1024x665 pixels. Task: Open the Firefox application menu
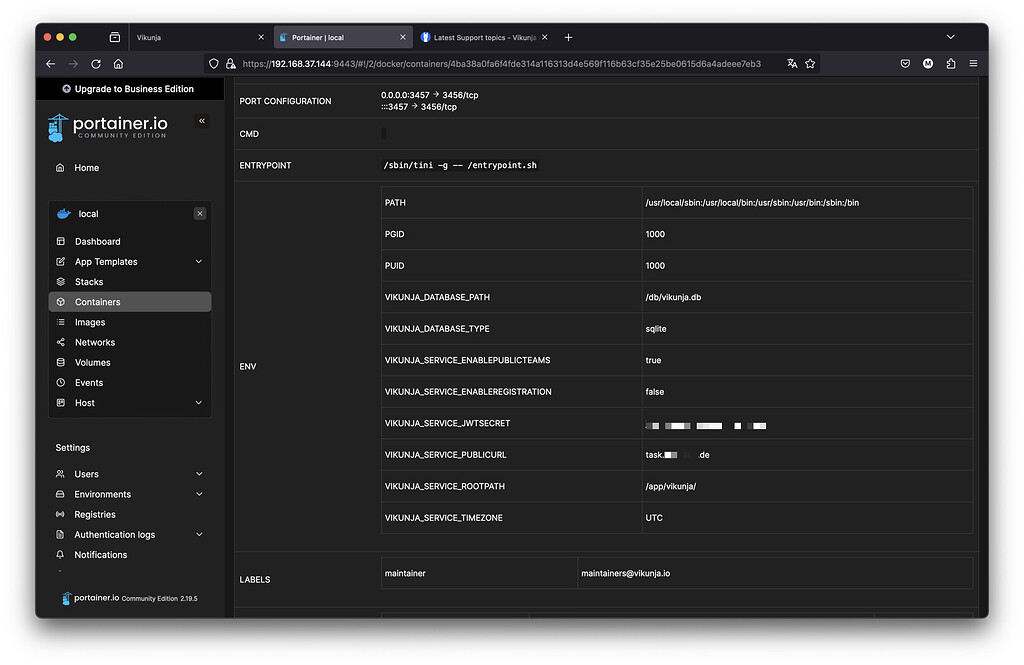[972, 62]
